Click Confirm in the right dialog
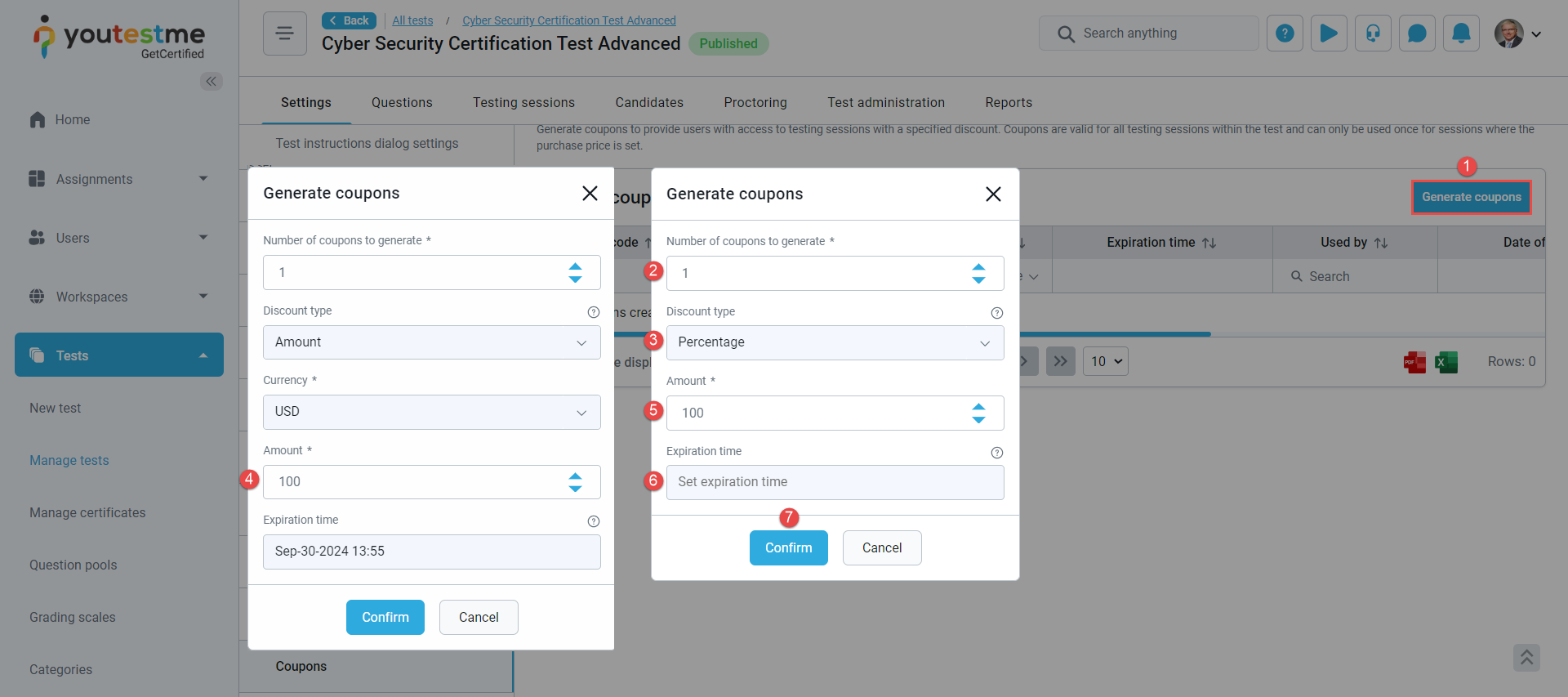Screen dimensions: 1568x697 (789, 547)
